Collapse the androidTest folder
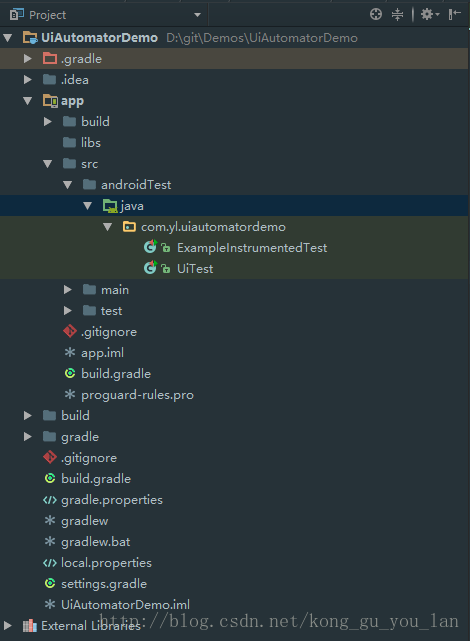The width and height of the screenshot is (470, 641). click(67, 185)
